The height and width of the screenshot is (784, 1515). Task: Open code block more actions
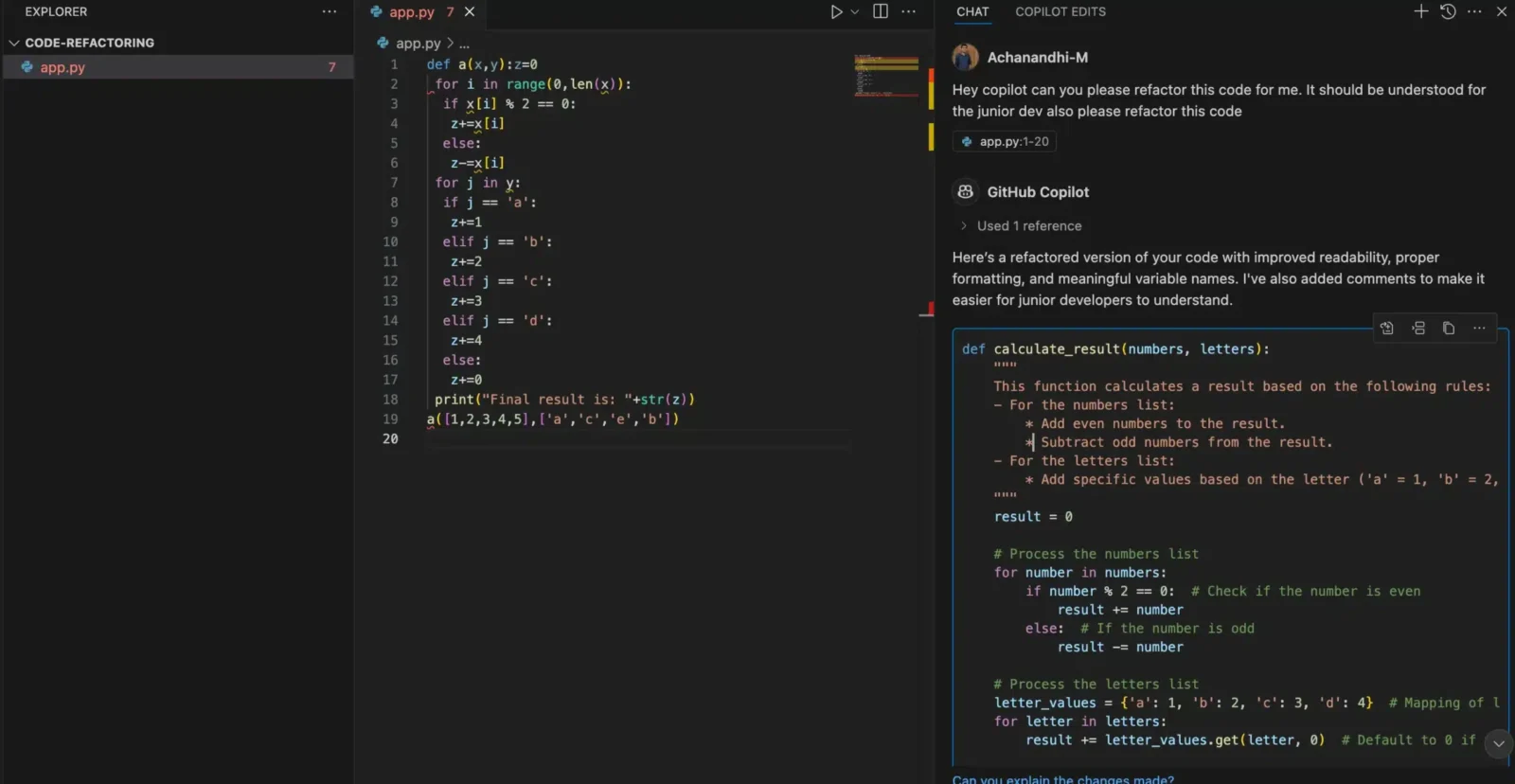point(1479,328)
